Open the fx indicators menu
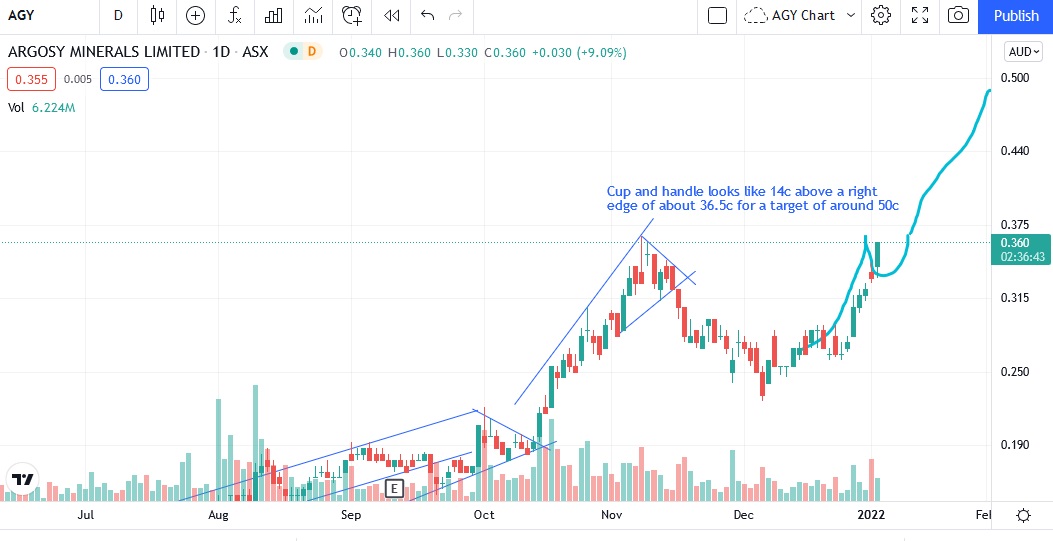 (234, 15)
